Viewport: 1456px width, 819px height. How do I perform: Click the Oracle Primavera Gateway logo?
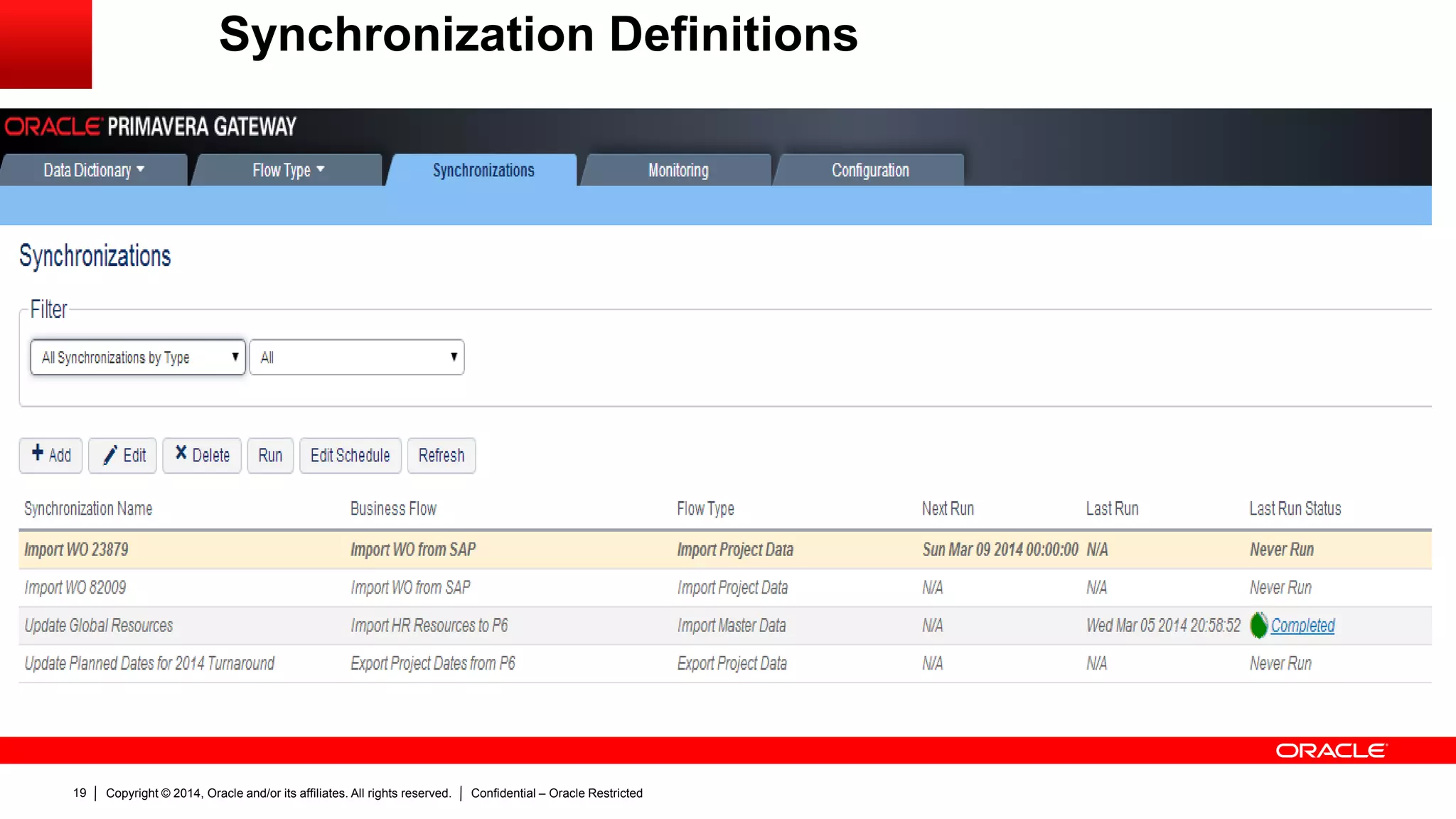coord(151,127)
